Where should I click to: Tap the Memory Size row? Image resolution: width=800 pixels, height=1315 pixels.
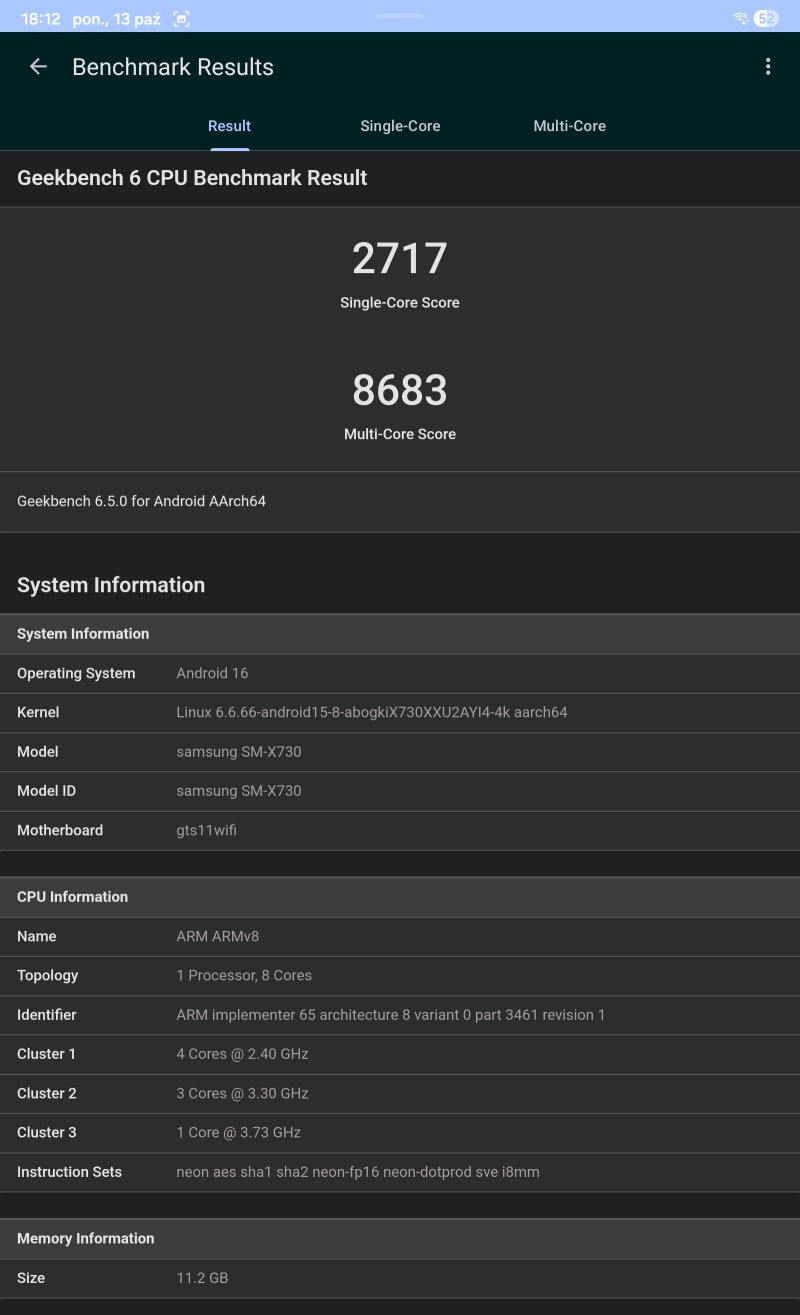tap(400, 1278)
